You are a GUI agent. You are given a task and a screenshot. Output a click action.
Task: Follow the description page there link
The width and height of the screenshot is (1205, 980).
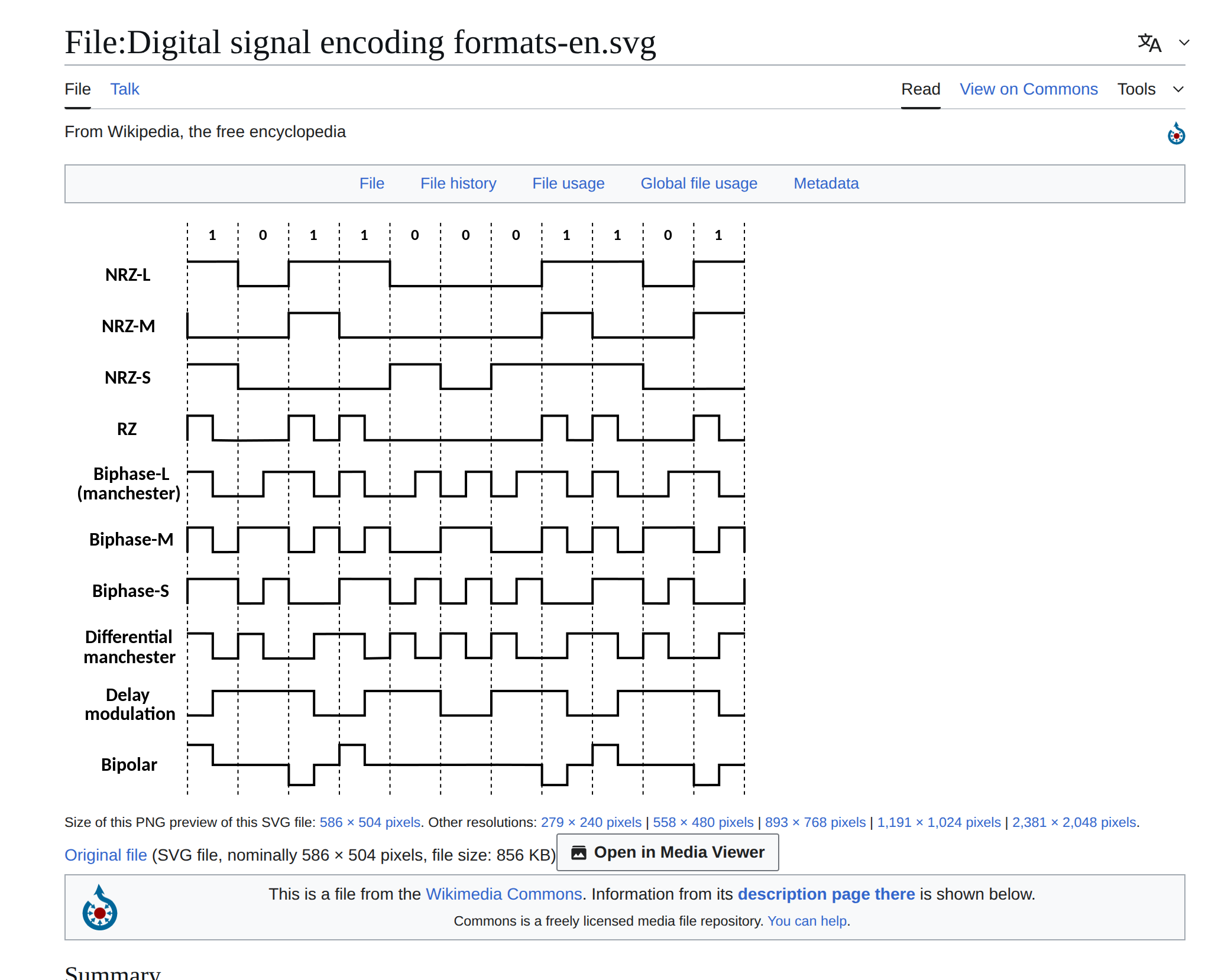pos(826,894)
